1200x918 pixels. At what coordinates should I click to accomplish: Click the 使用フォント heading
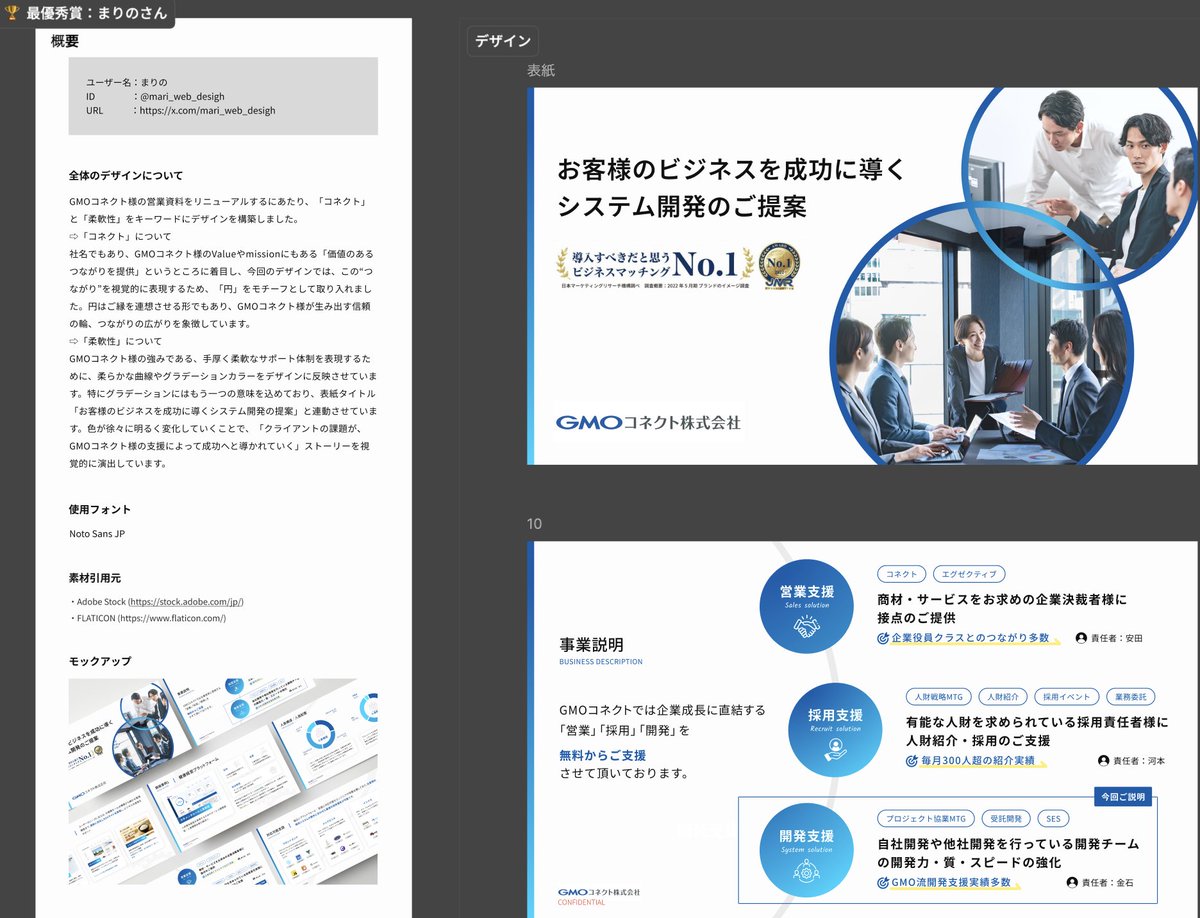(100, 509)
